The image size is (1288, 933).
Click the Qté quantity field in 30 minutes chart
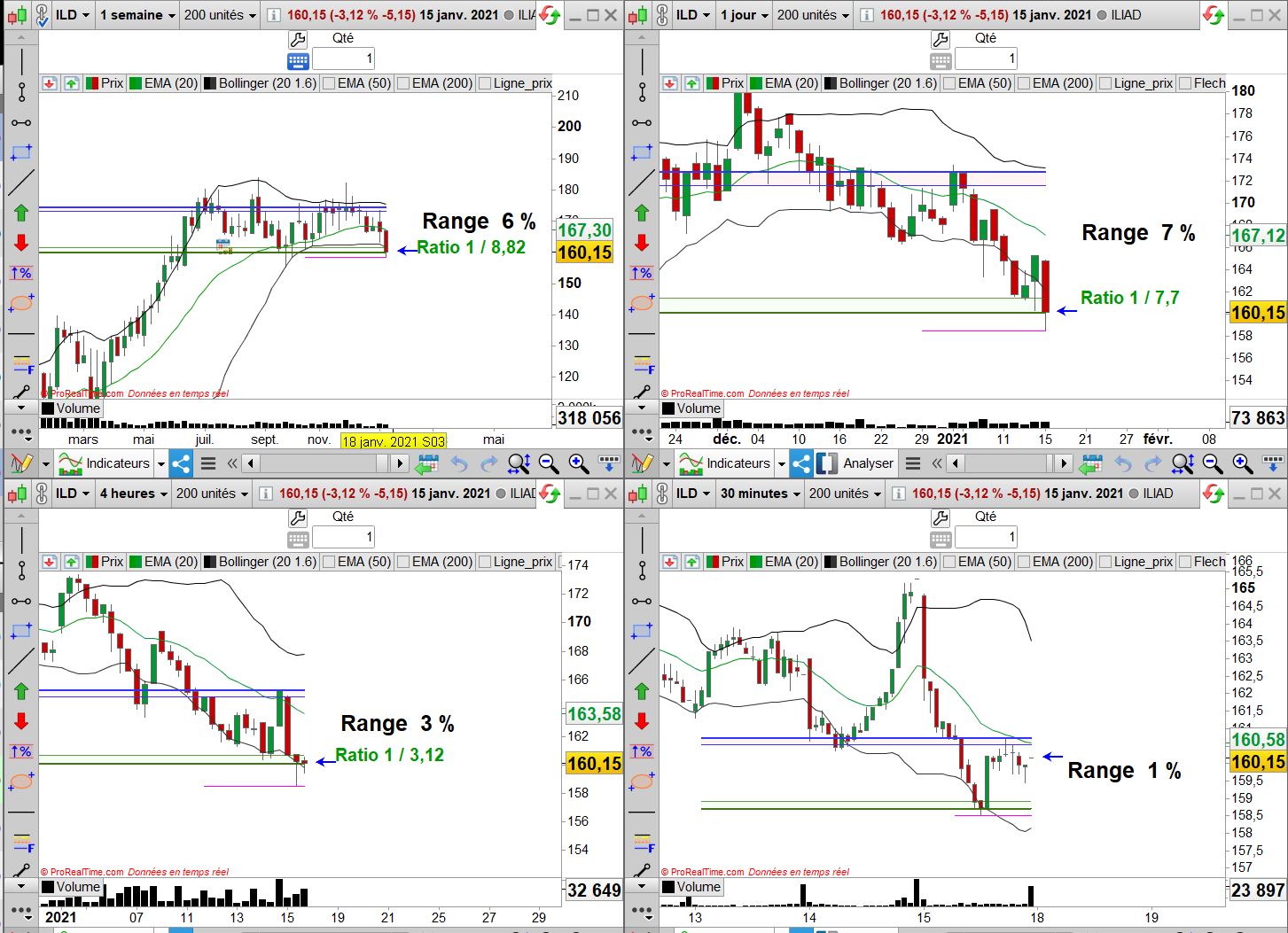tap(986, 537)
